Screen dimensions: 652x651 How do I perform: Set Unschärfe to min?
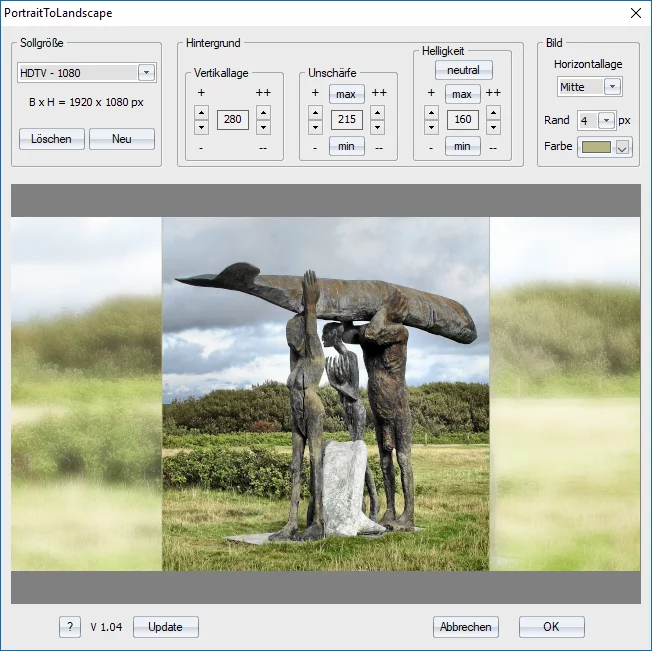(346, 146)
